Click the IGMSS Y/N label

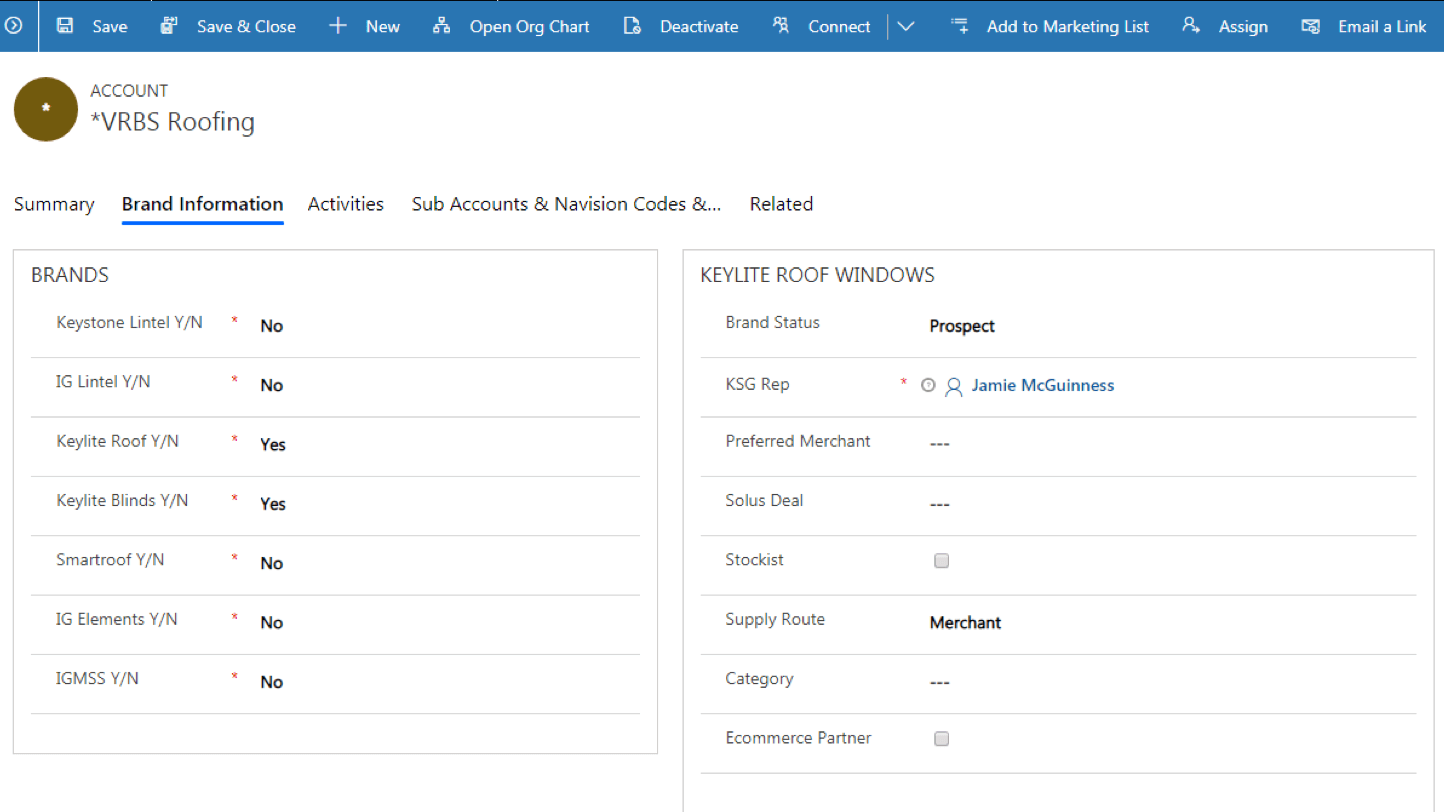coord(97,678)
